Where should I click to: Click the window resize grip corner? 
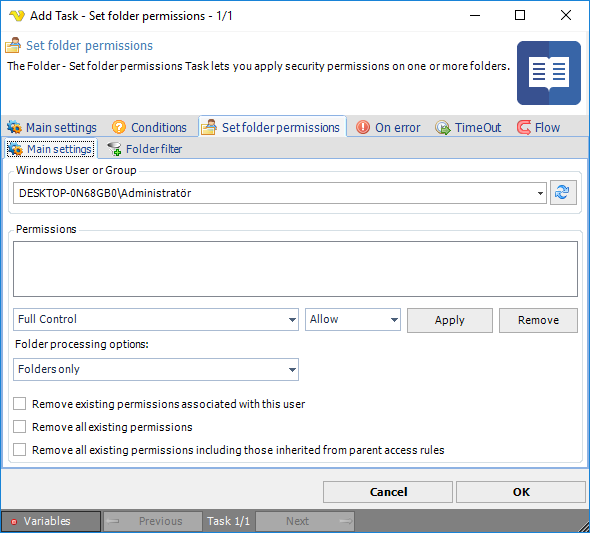click(584, 526)
